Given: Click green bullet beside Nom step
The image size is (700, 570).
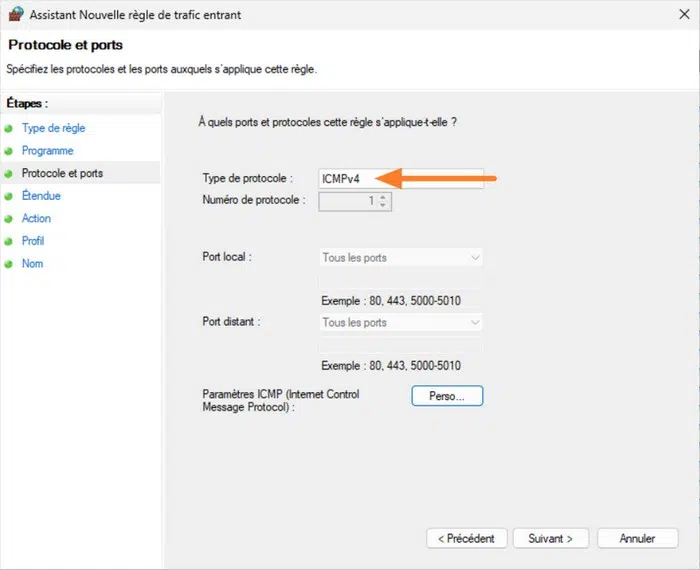Looking at the screenshot, I should pyautogui.click(x=10, y=264).
